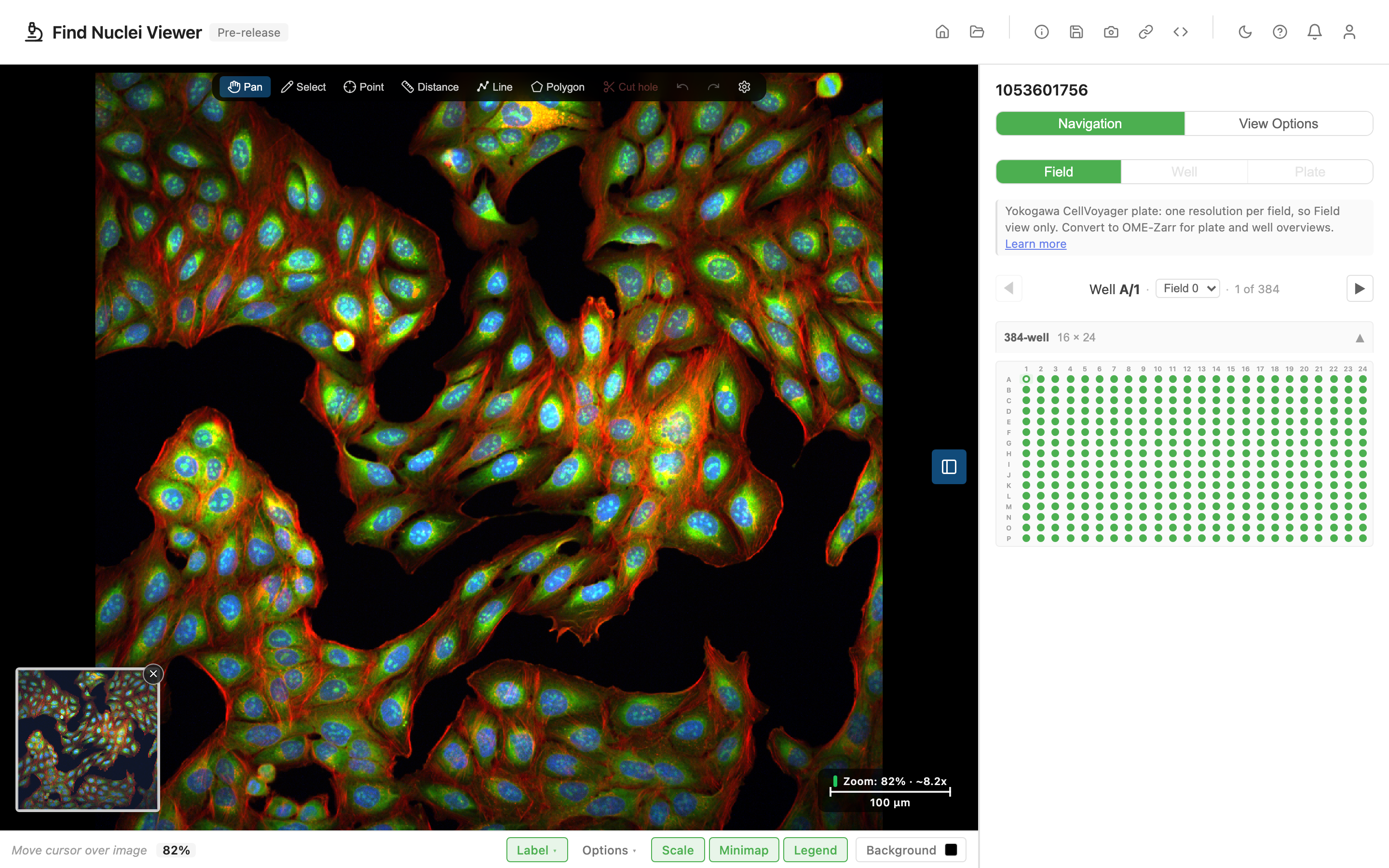Open the help question mark icon
This screenshot has height=868, width=1389.
tap(1280, 32)
